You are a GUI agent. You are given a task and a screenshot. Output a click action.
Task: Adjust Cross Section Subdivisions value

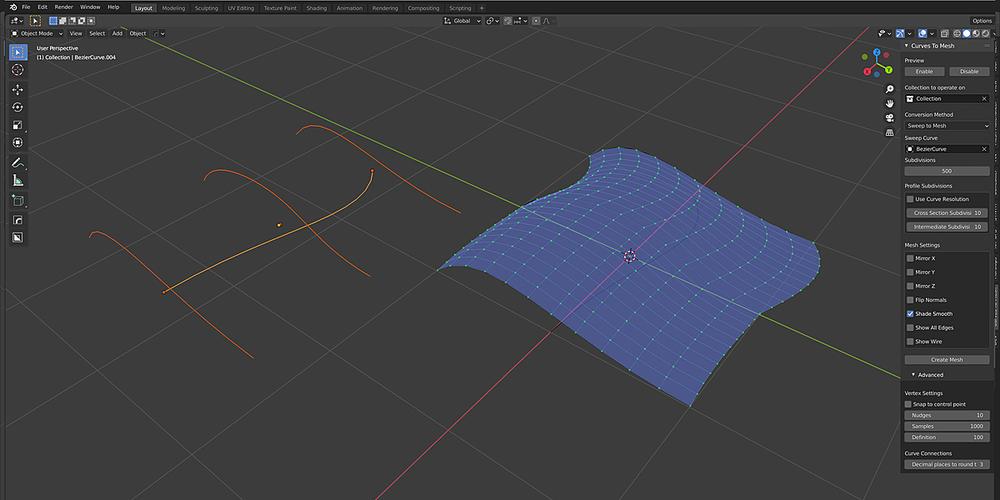pos(947,213)
